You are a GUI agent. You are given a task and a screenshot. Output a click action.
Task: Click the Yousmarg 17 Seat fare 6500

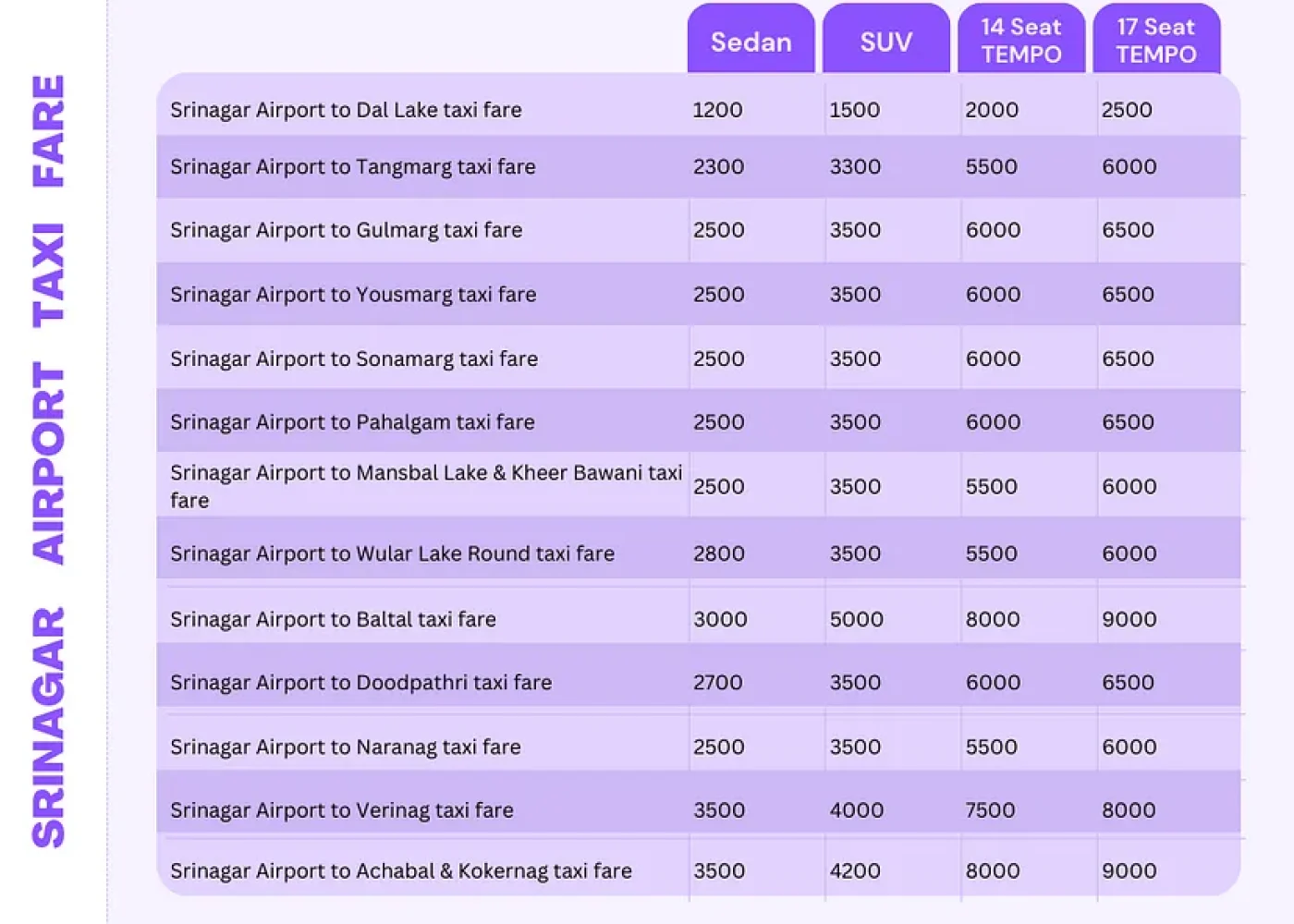tap(1129, 294)
